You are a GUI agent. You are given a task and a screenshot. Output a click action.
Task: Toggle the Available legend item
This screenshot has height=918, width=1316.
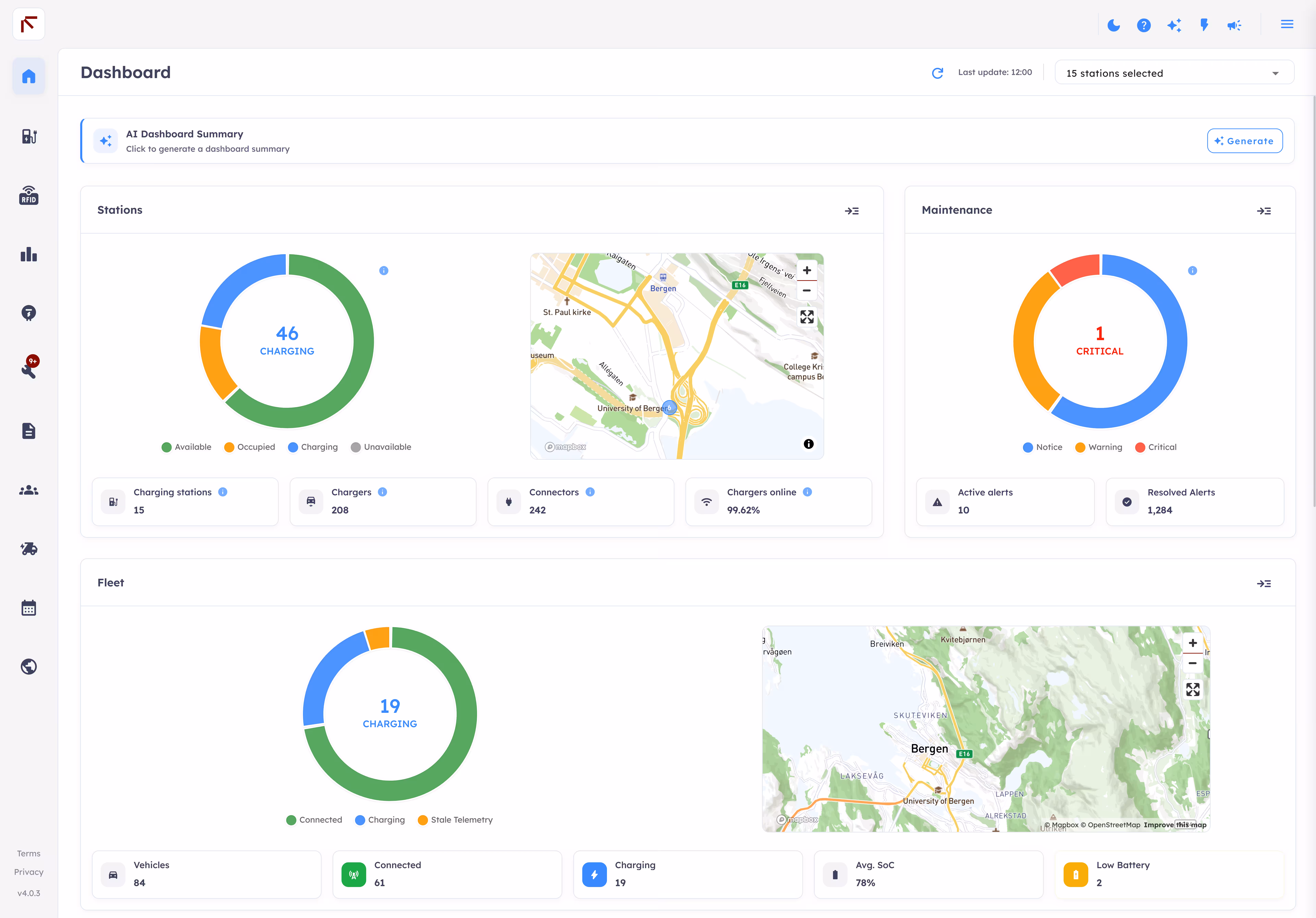186,447
